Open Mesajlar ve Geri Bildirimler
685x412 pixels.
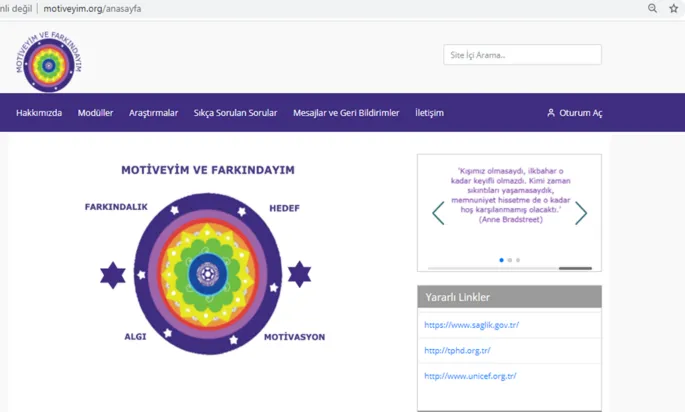346,113
